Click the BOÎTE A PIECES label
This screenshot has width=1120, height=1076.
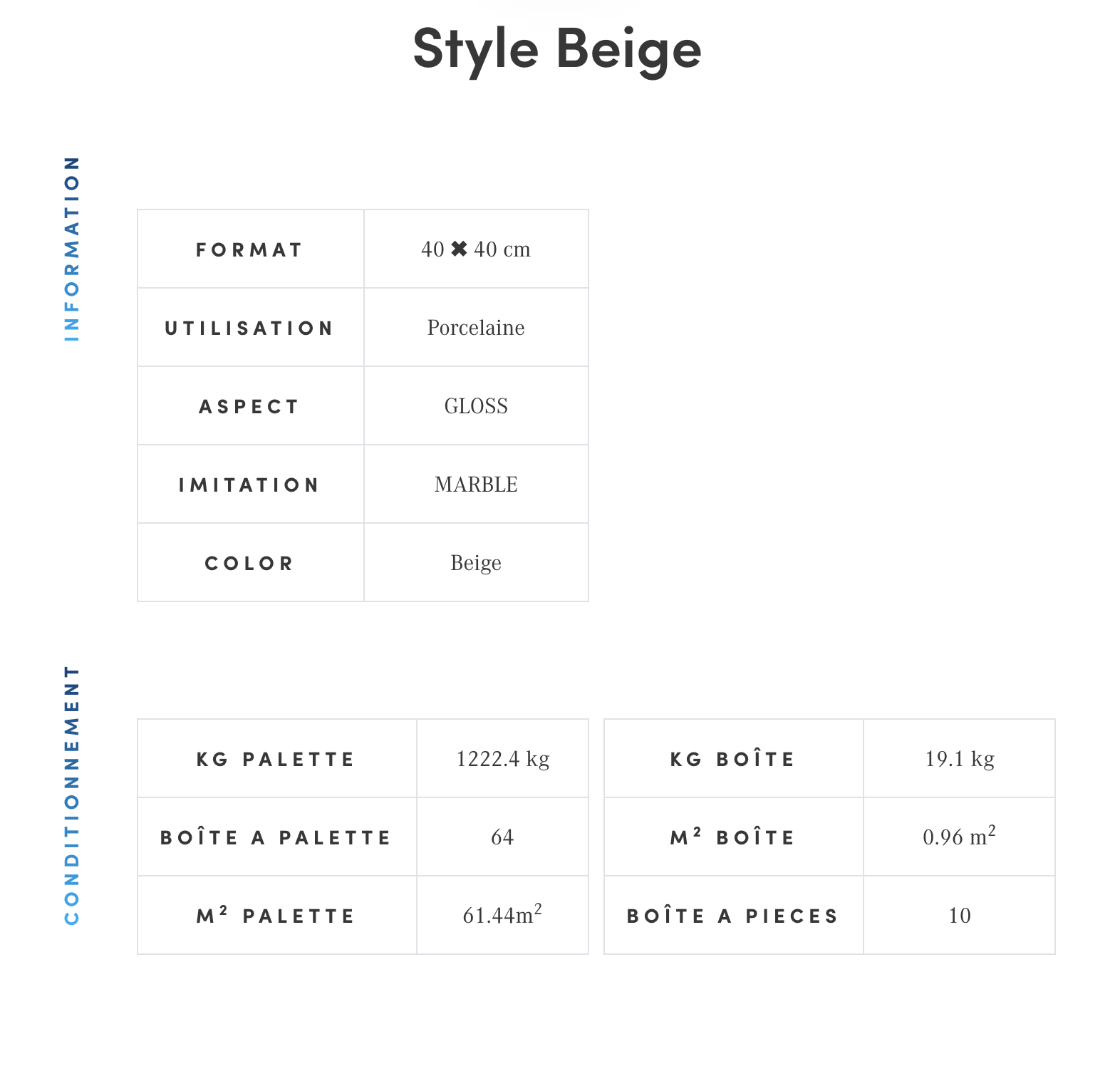733,916
